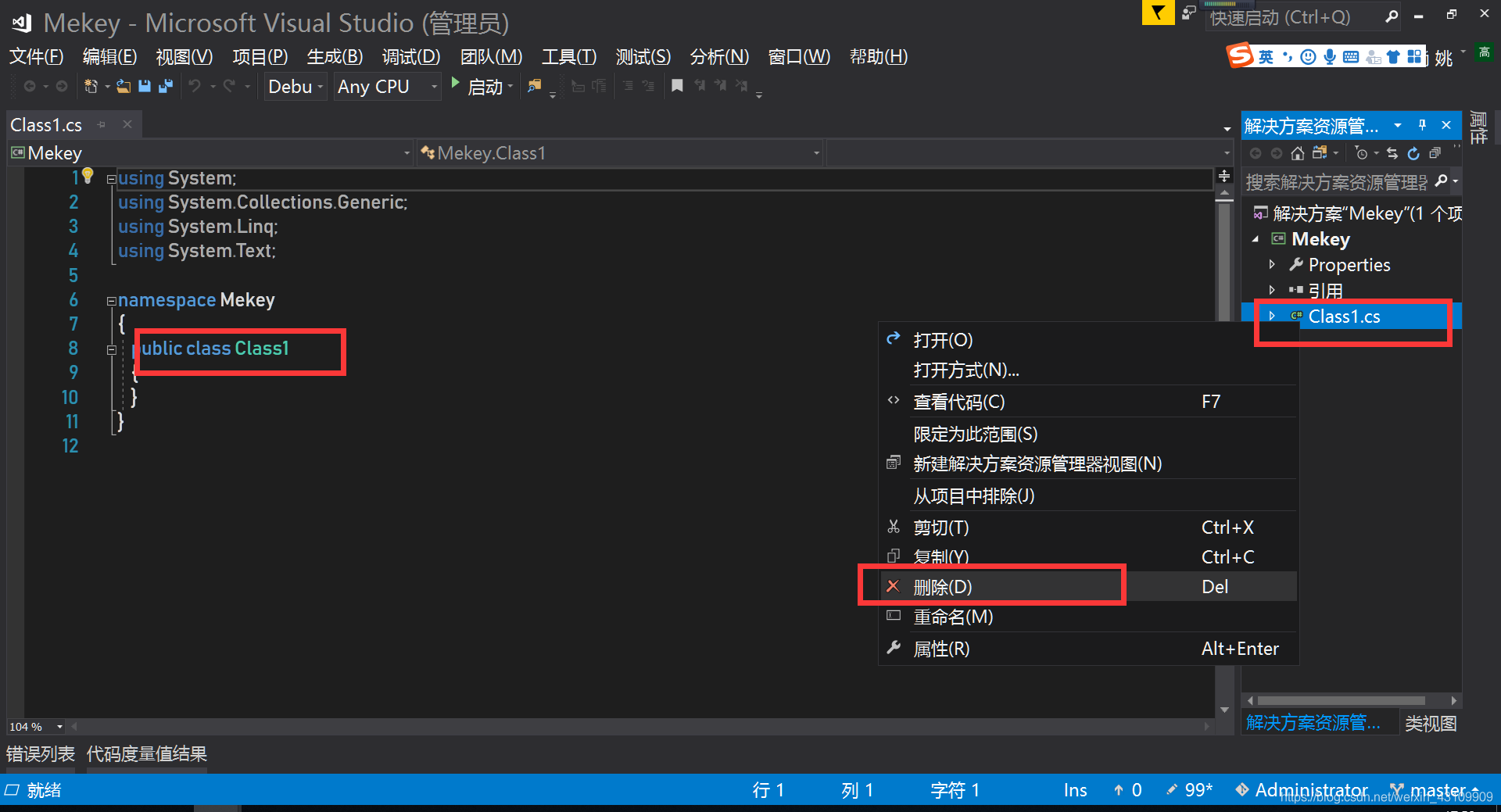Image resolution: width=1501 pixels, height=812 pixels.
Task: Click the Solution Explorer folder view switch icon
Action: [1320, 153]
